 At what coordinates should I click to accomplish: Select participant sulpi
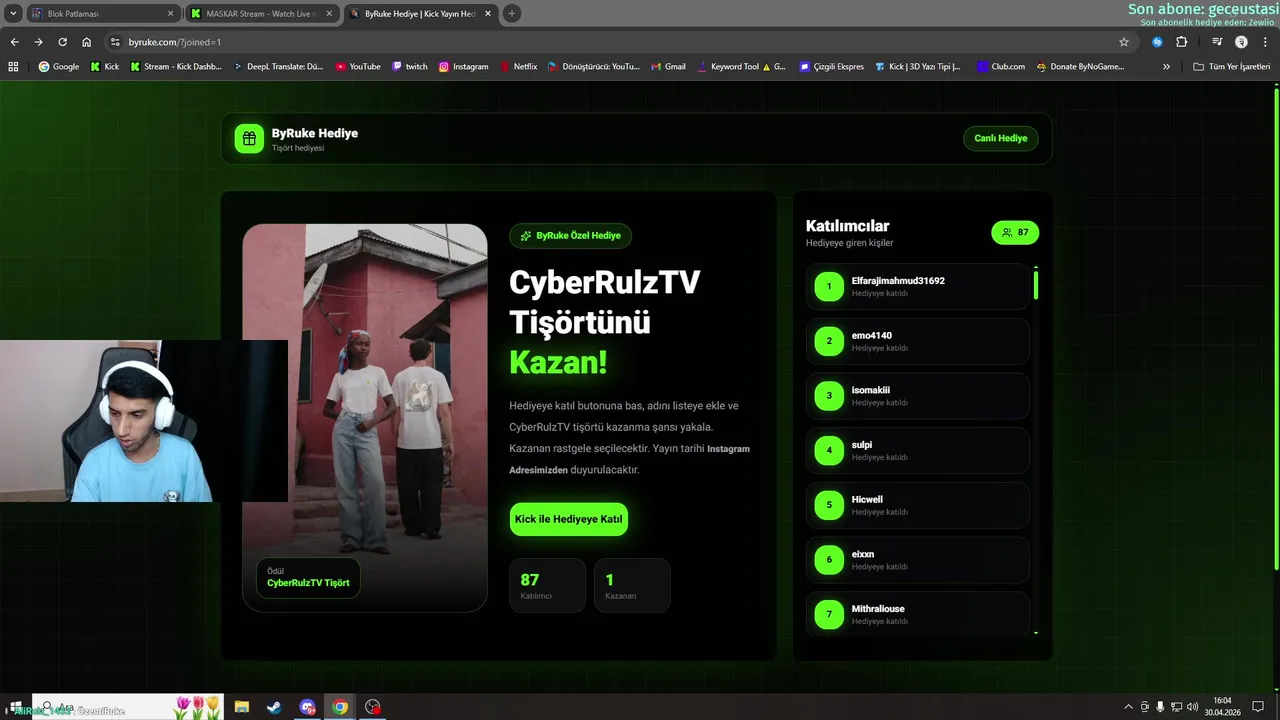click(917, 450)
